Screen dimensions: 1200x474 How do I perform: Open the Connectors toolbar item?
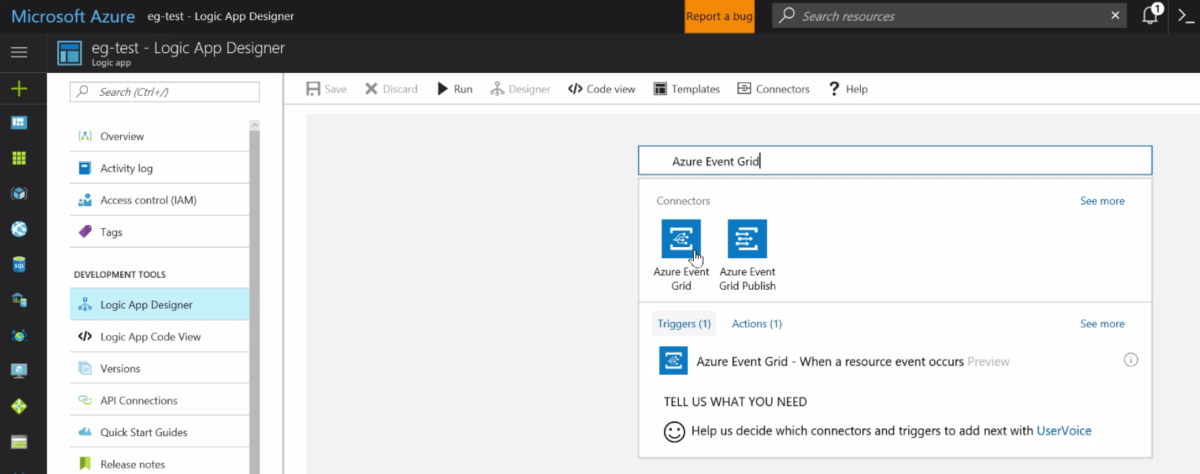[x=773, y=89]
